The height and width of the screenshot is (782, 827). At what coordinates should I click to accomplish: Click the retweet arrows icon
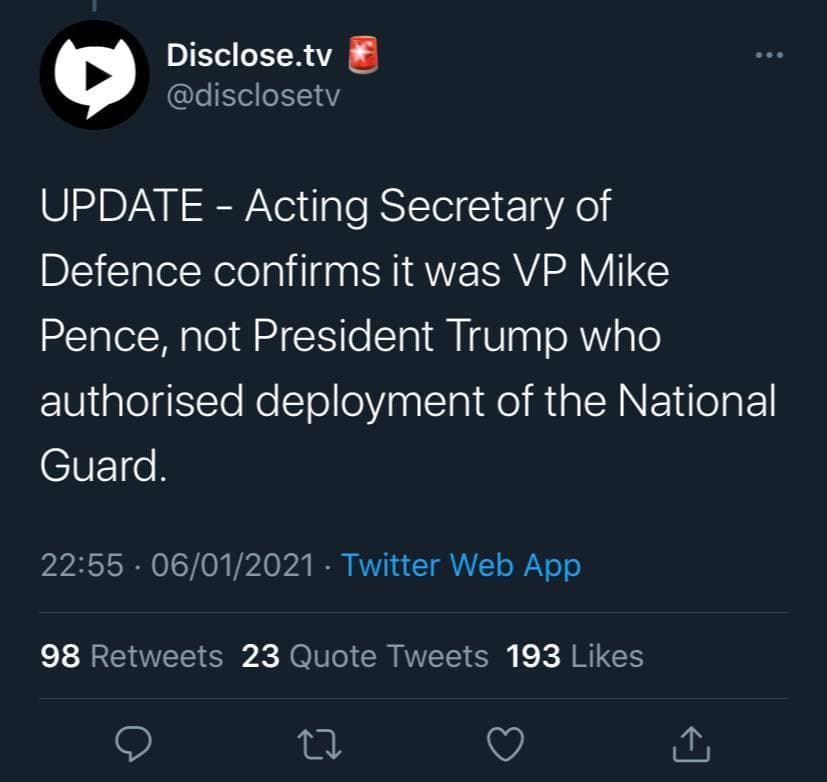coord(318,741)
